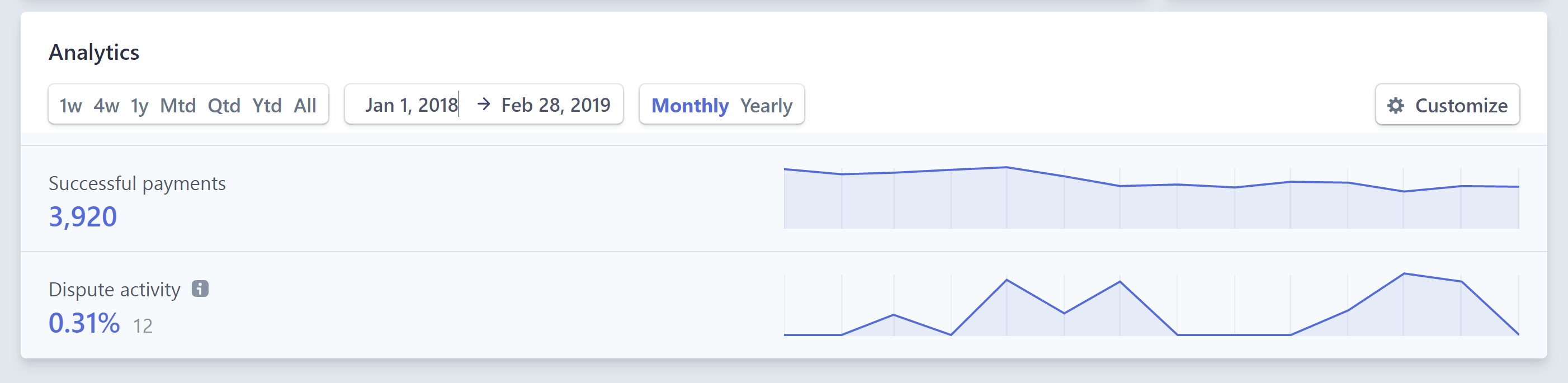Choose the Ytd range preset
Image resolution: width=1568 pixels, height=383 pixels.
coord(267,105)
